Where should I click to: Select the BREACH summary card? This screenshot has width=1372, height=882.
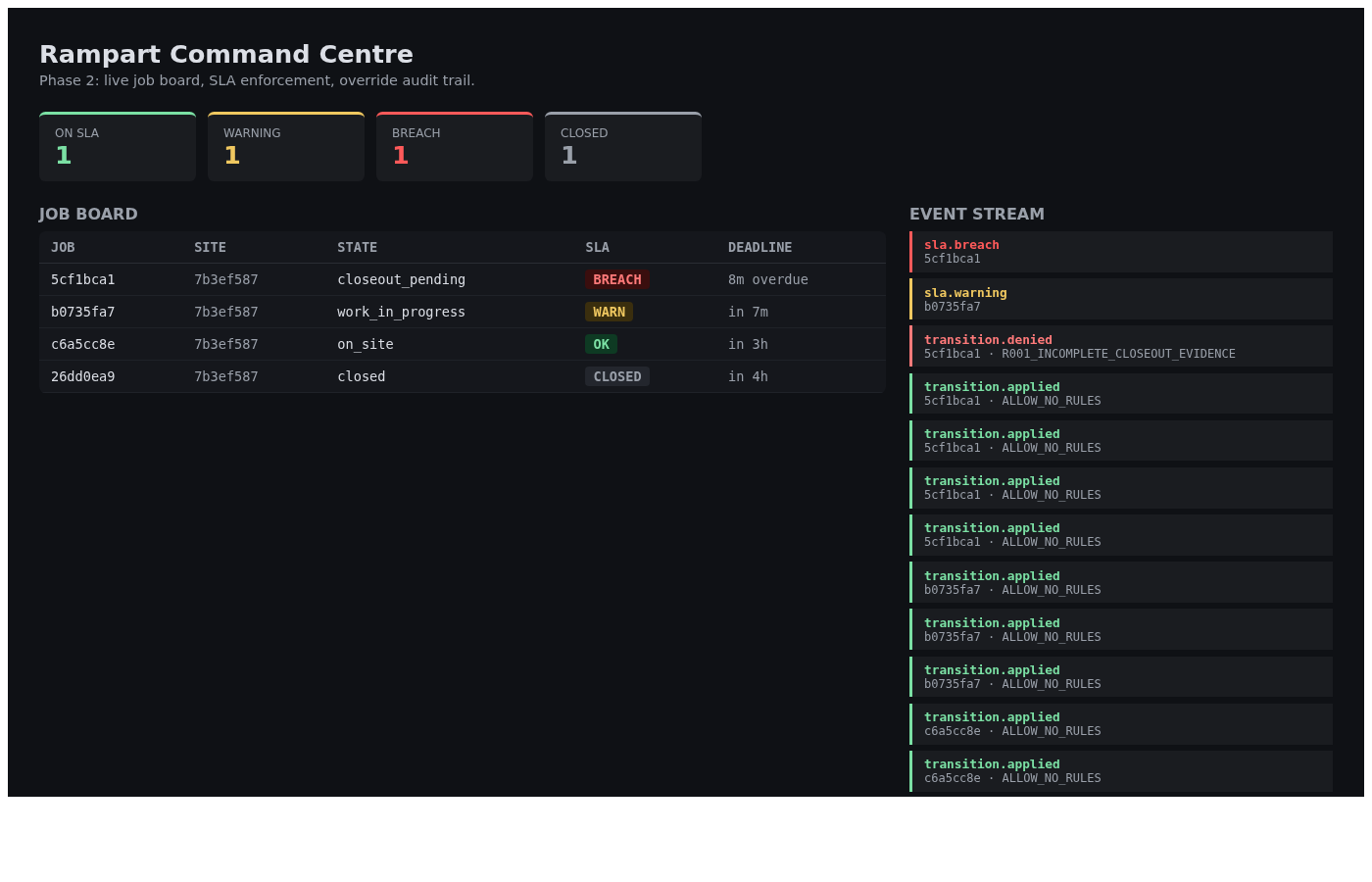pos(455,147)
